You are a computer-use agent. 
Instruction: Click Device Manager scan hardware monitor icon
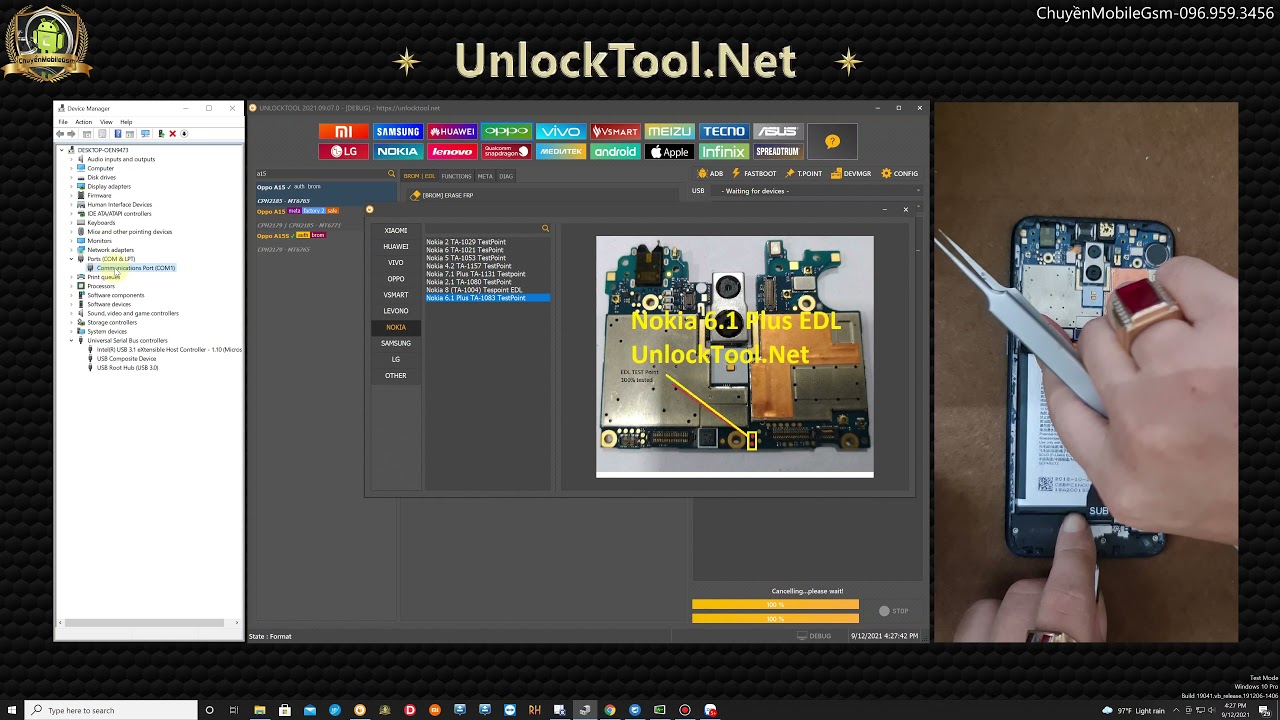click(x=145, y=133)
